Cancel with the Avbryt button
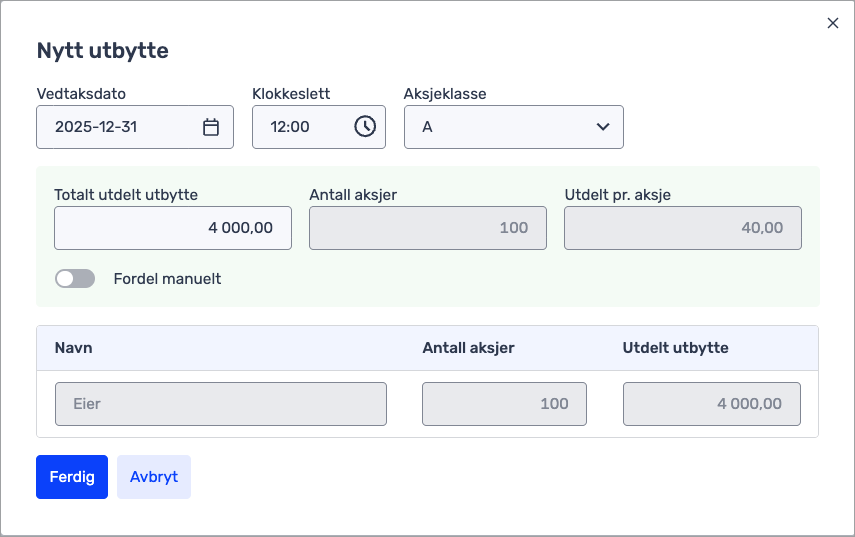 point(154,477)
